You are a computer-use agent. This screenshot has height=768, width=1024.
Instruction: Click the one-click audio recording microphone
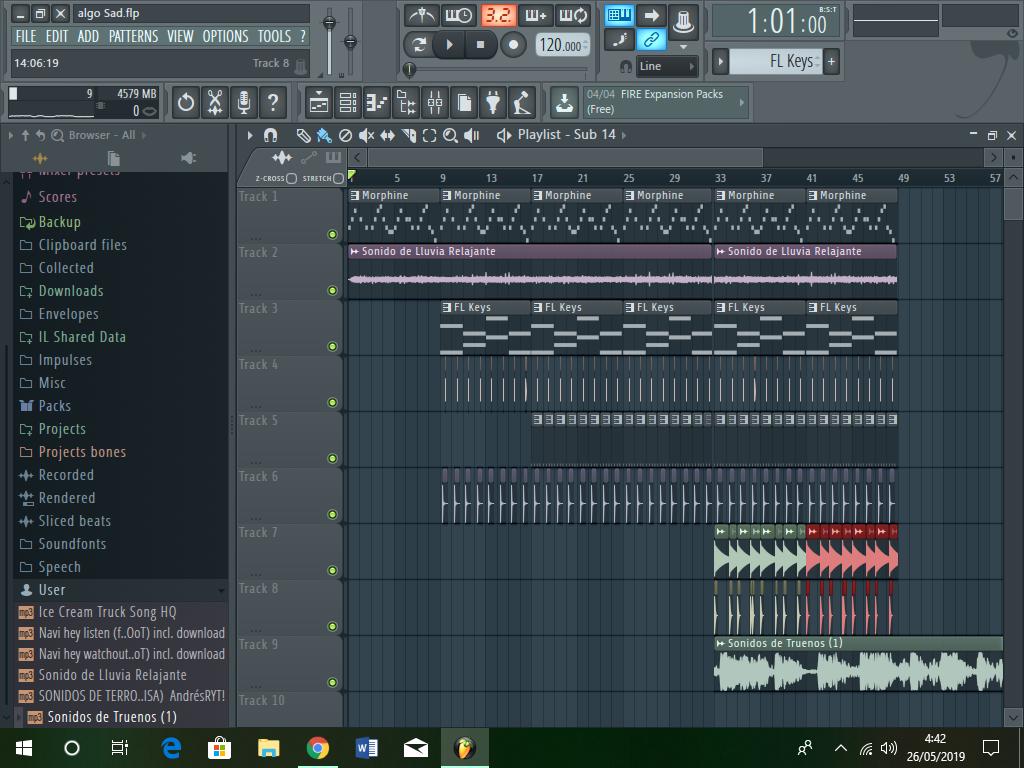(x=244, y=103)
